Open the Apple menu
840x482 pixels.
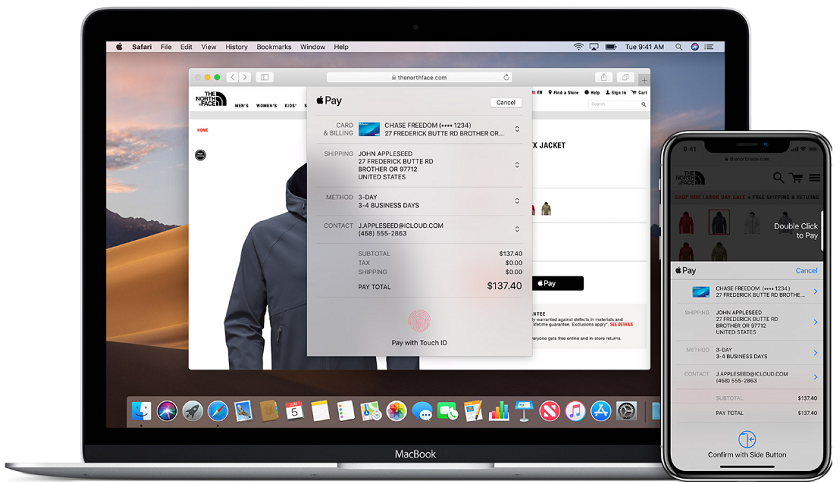(119, 47)
